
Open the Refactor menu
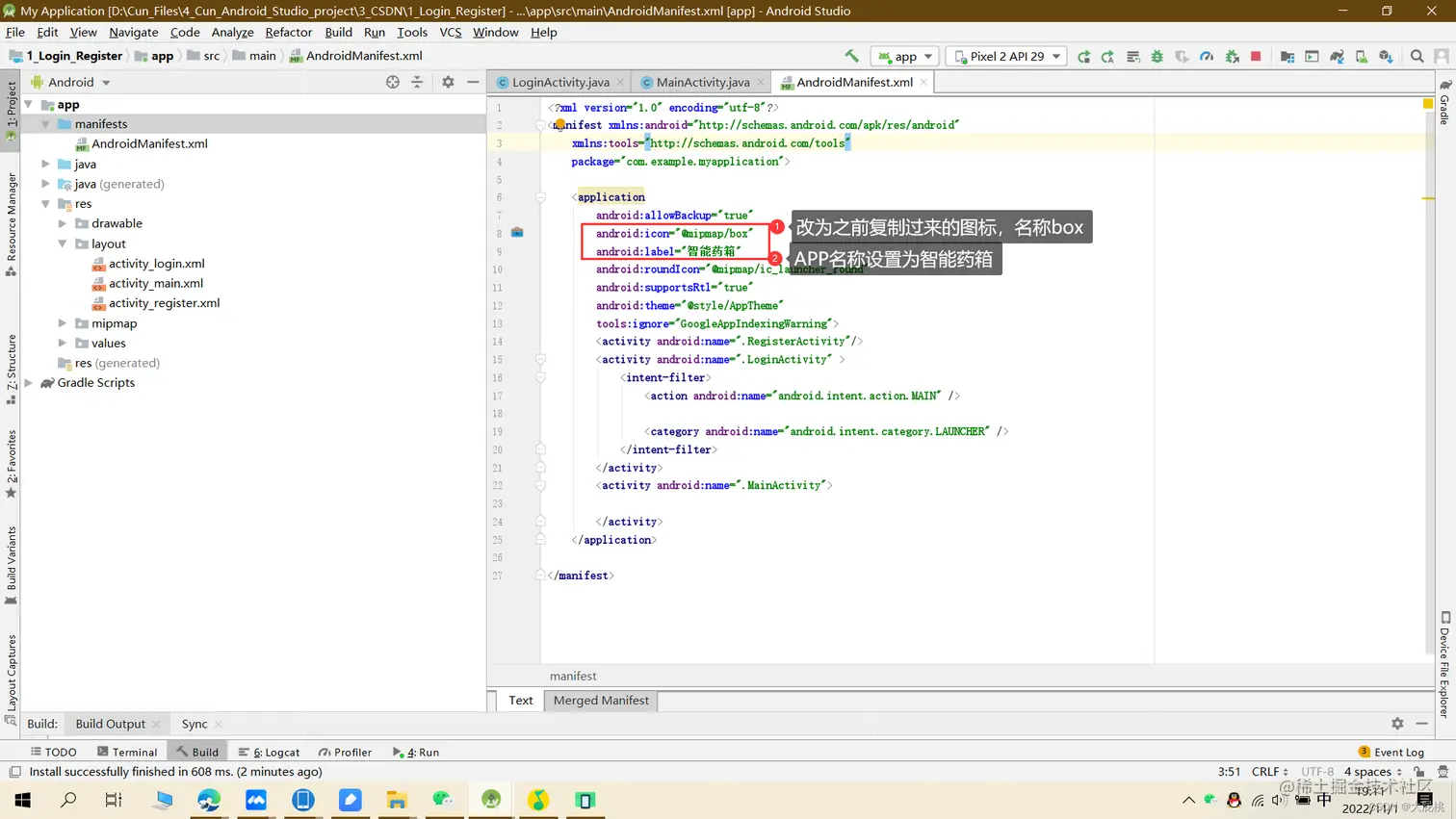coord(288,32)
